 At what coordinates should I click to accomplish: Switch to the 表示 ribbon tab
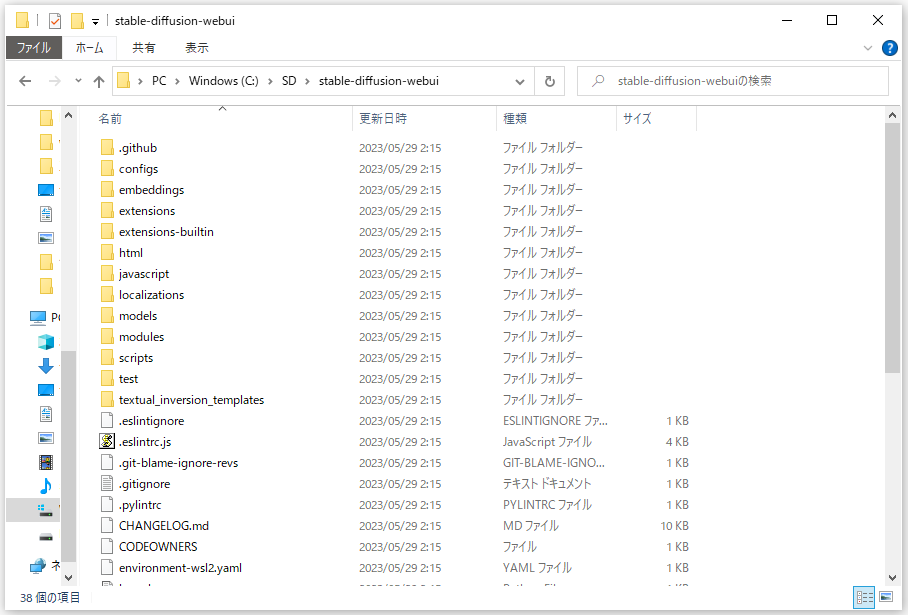click(196, 47)
